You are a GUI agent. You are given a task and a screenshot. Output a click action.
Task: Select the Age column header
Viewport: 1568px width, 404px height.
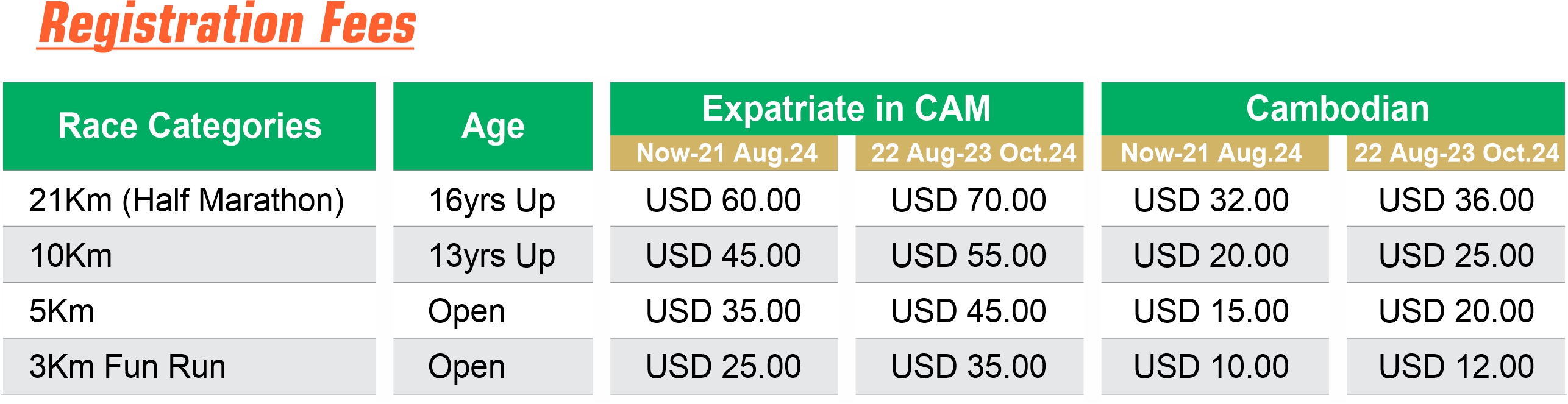(x=493, y=126)
